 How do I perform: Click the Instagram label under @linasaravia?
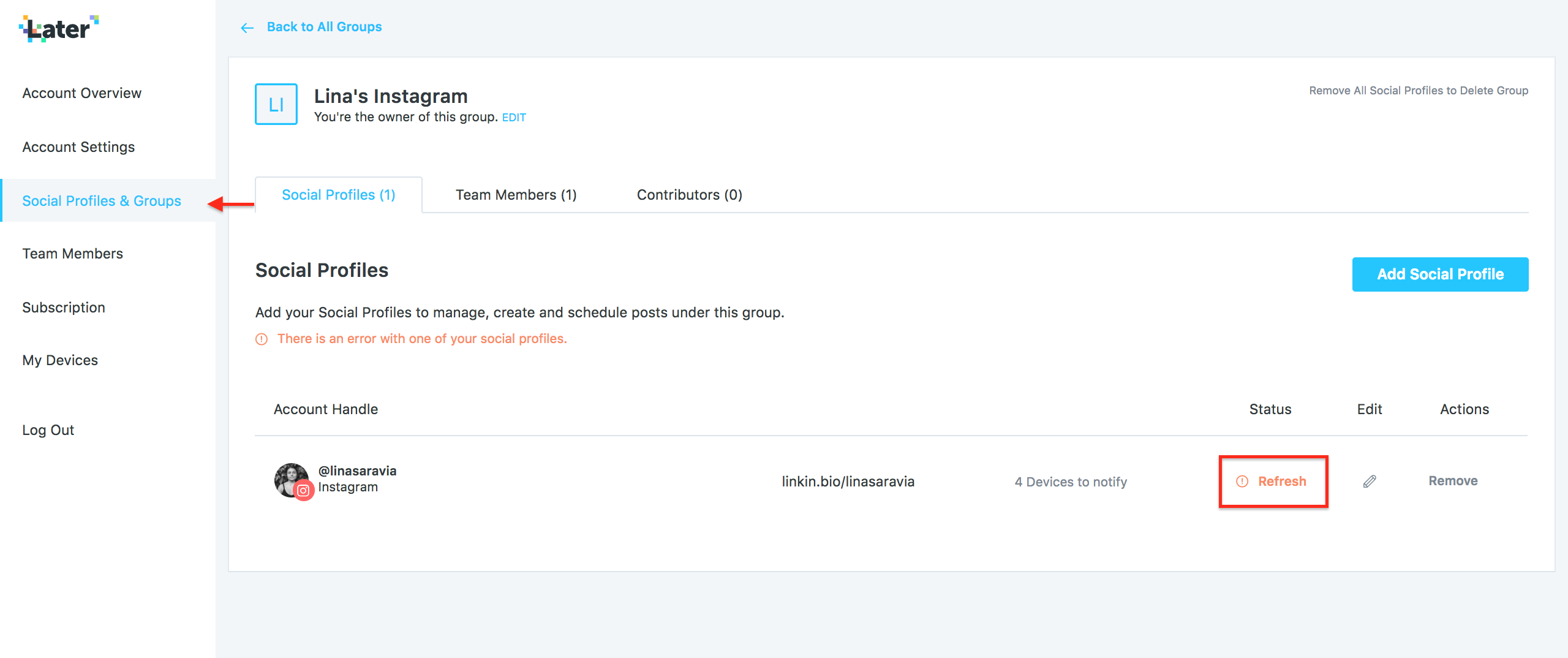pyautogui.click(x=348, y=487)
